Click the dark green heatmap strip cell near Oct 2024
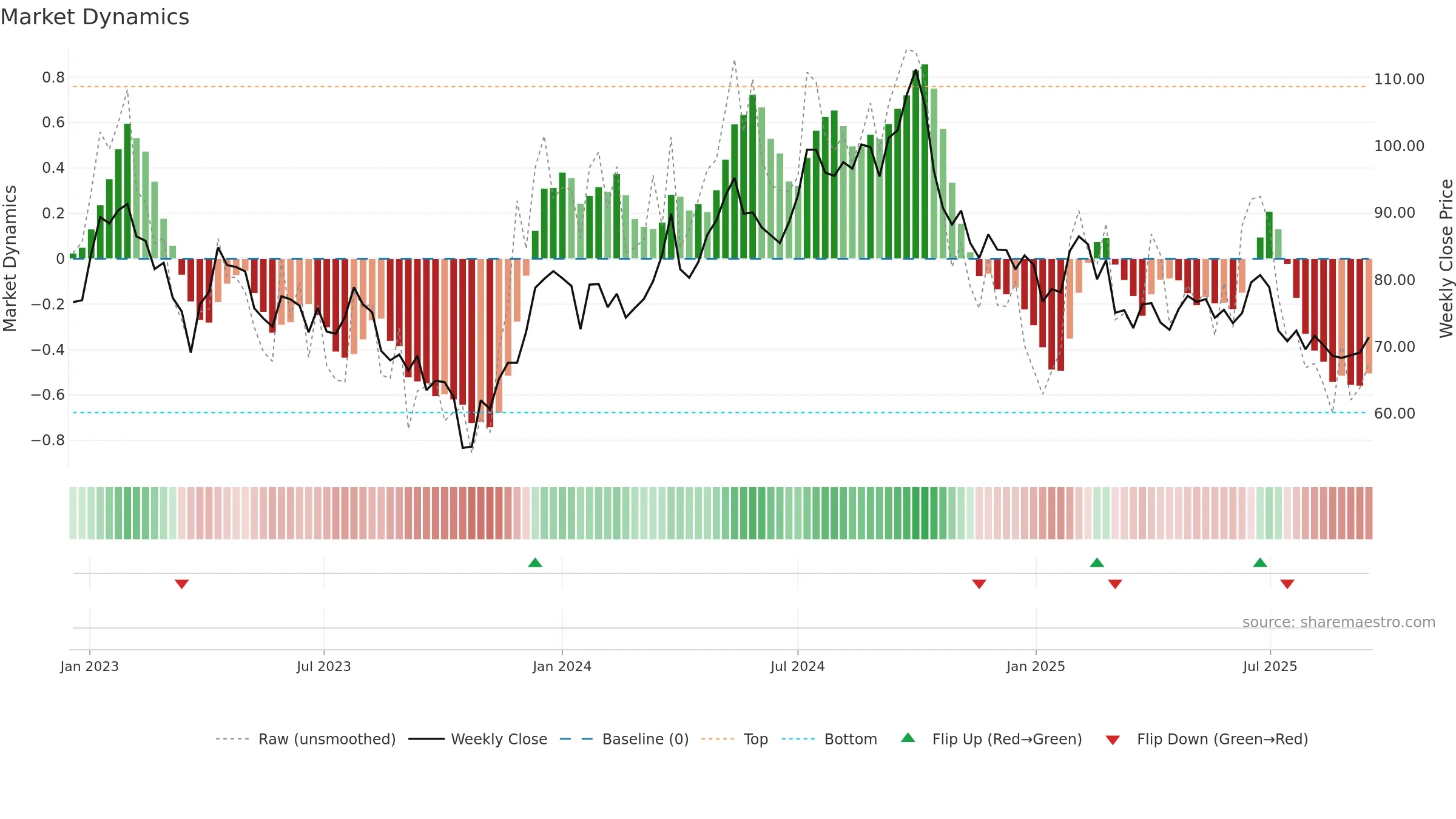The image size is (1456, 819). [925, 513]
